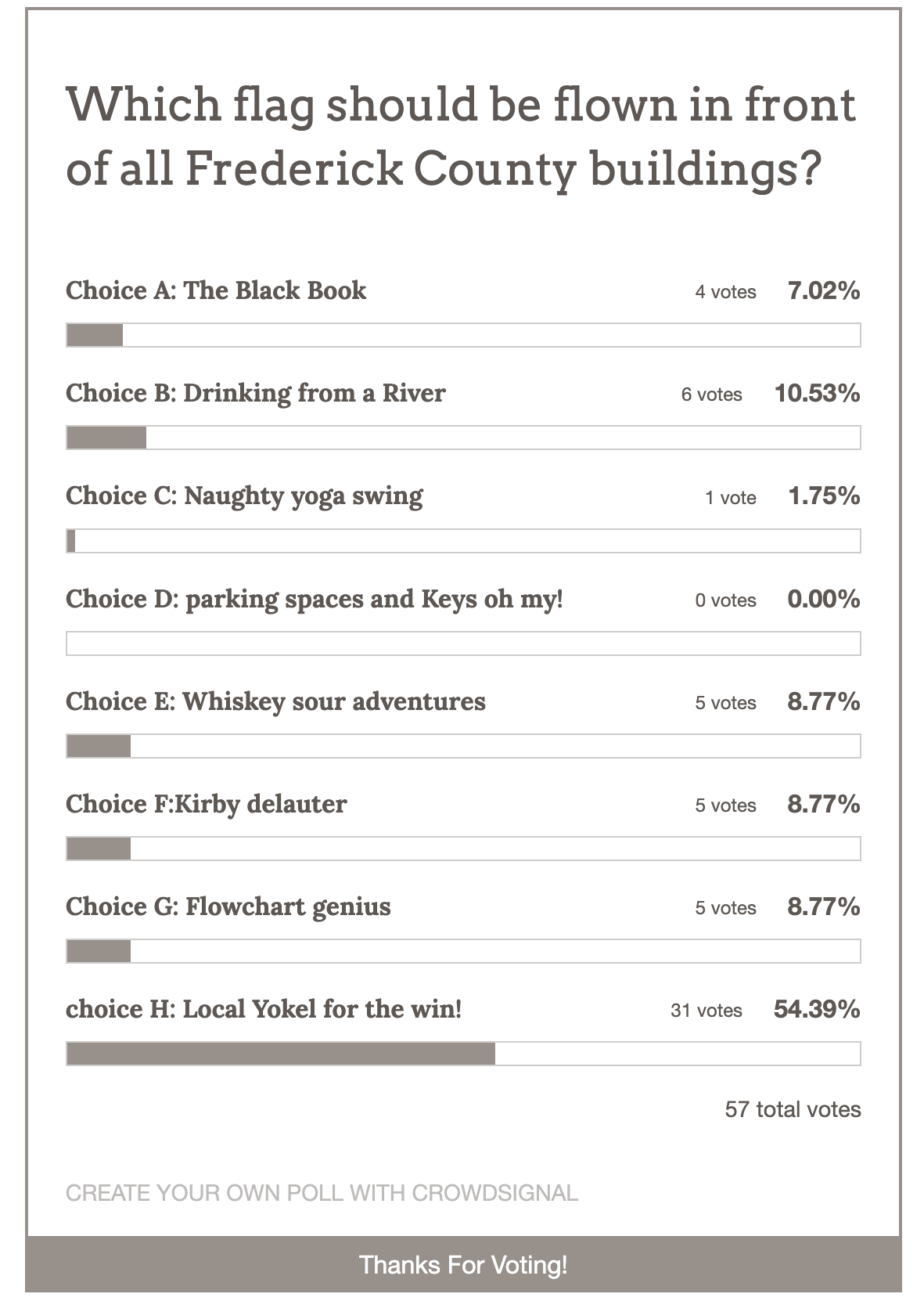The height and width of the screenshot is (1301, 924).
Task: Click Choice F: Kirby delauter label
Action: coord(206,804)
